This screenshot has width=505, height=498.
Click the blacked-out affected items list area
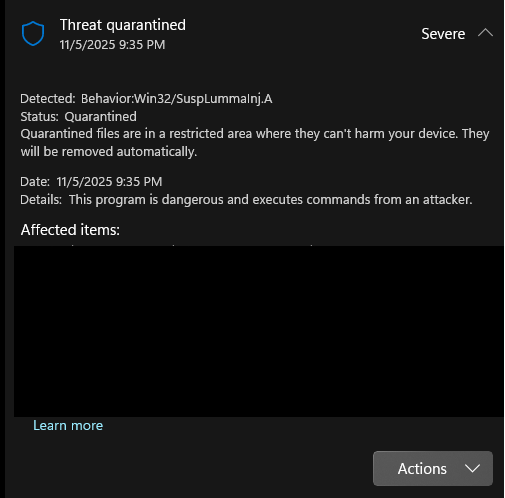coord(258,331)
